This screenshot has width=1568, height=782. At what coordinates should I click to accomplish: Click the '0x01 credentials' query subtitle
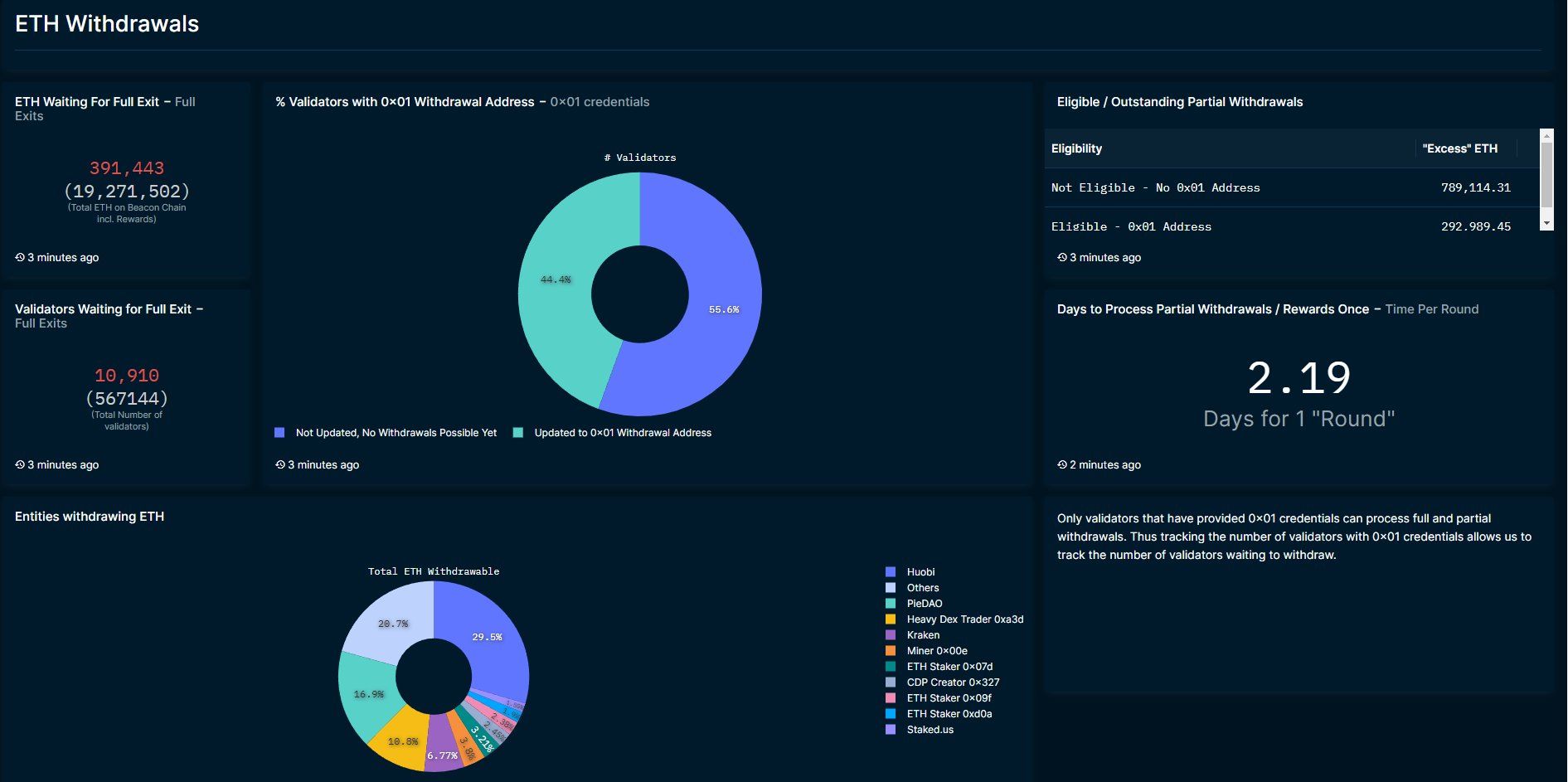(600, 102)
